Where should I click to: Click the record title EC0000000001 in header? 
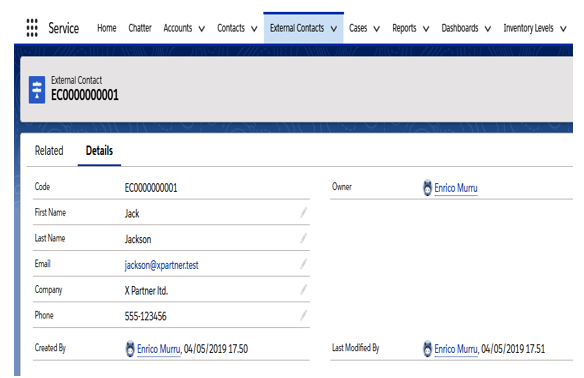click(x=85, y=95)
